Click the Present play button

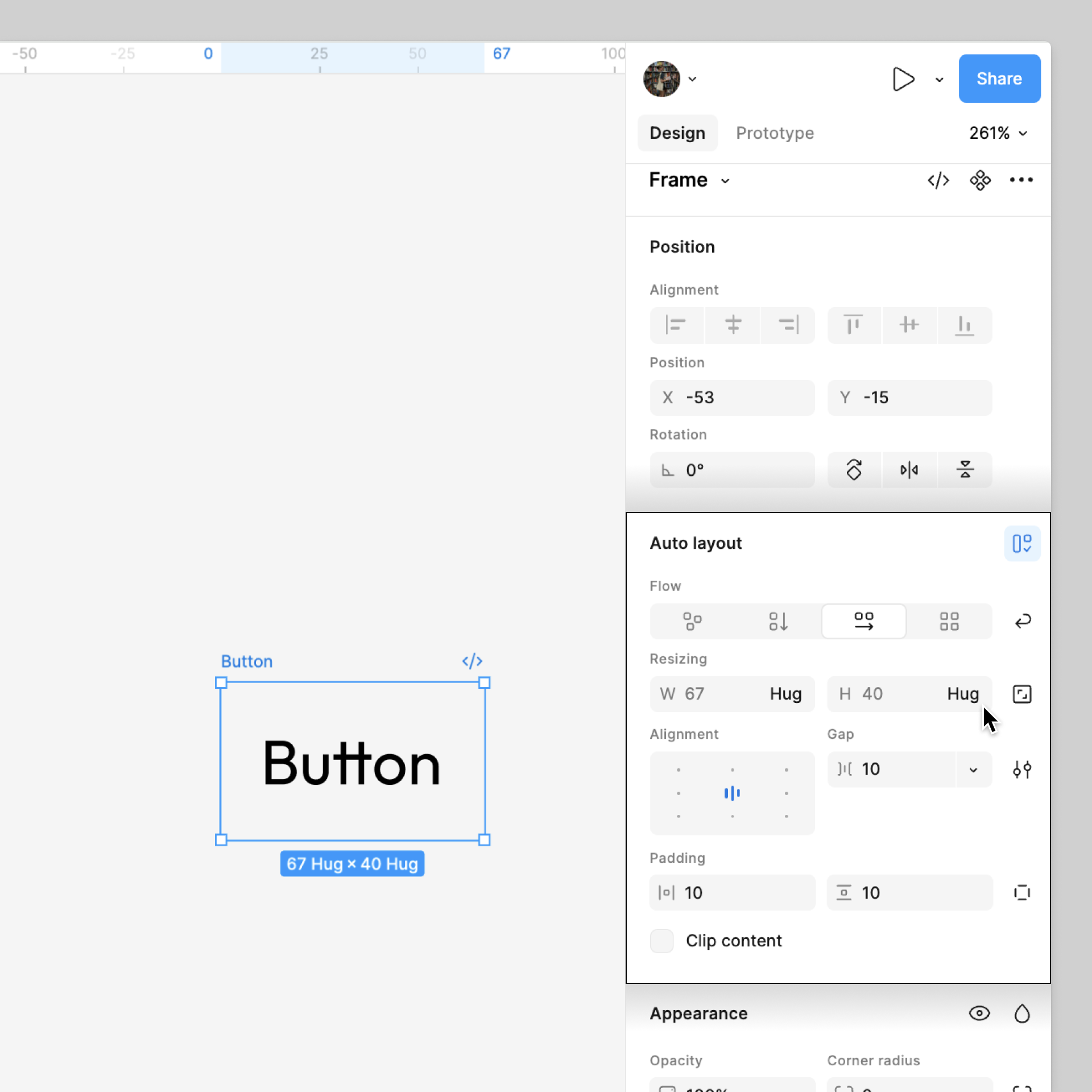click(x=903, y=79)
